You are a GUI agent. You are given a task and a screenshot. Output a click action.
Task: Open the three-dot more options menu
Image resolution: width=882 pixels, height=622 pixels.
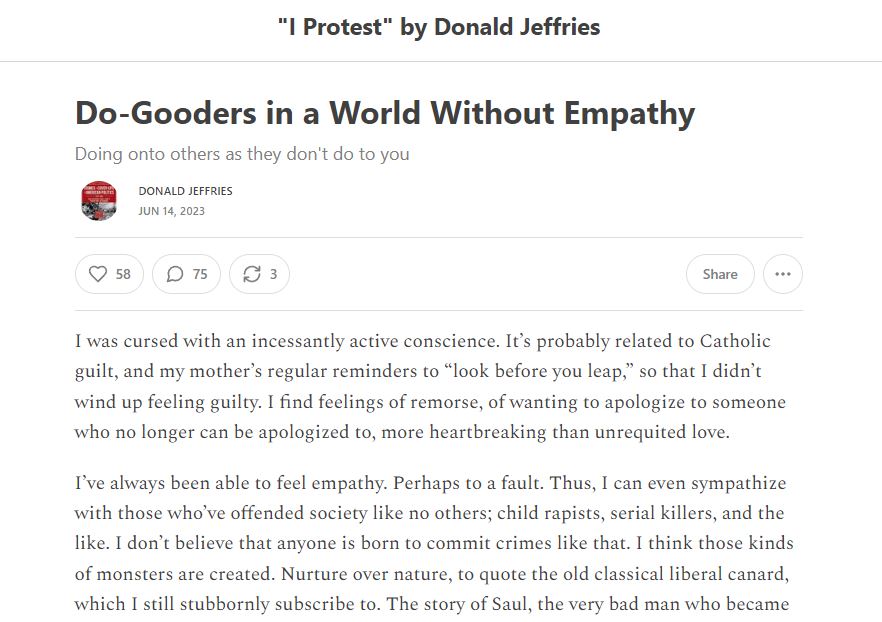pos(782,274)
